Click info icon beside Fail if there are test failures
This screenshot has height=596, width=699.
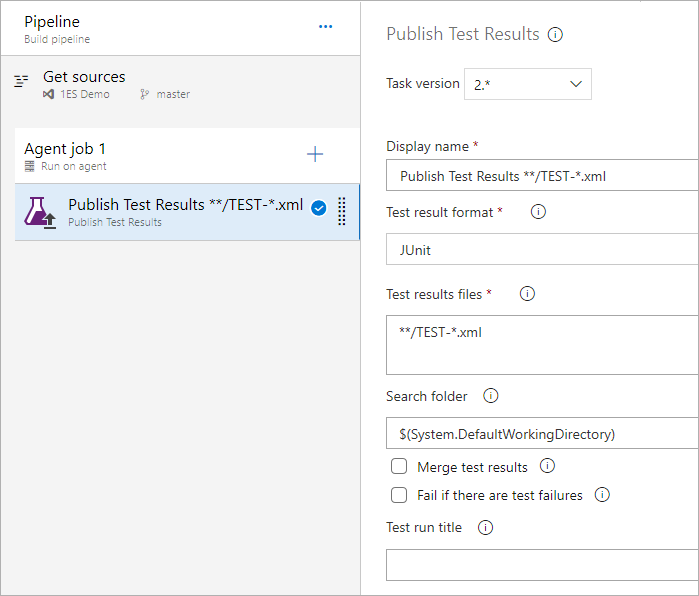tap(602, 495)
